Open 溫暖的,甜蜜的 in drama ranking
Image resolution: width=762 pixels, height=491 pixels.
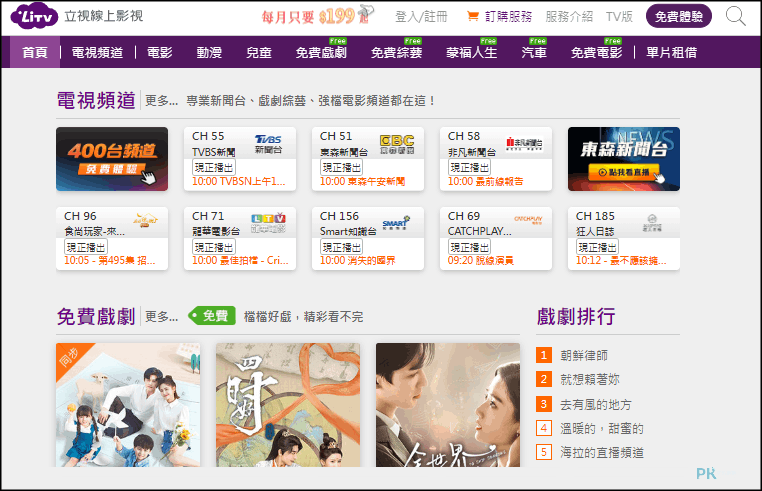[x=602, y=428]
